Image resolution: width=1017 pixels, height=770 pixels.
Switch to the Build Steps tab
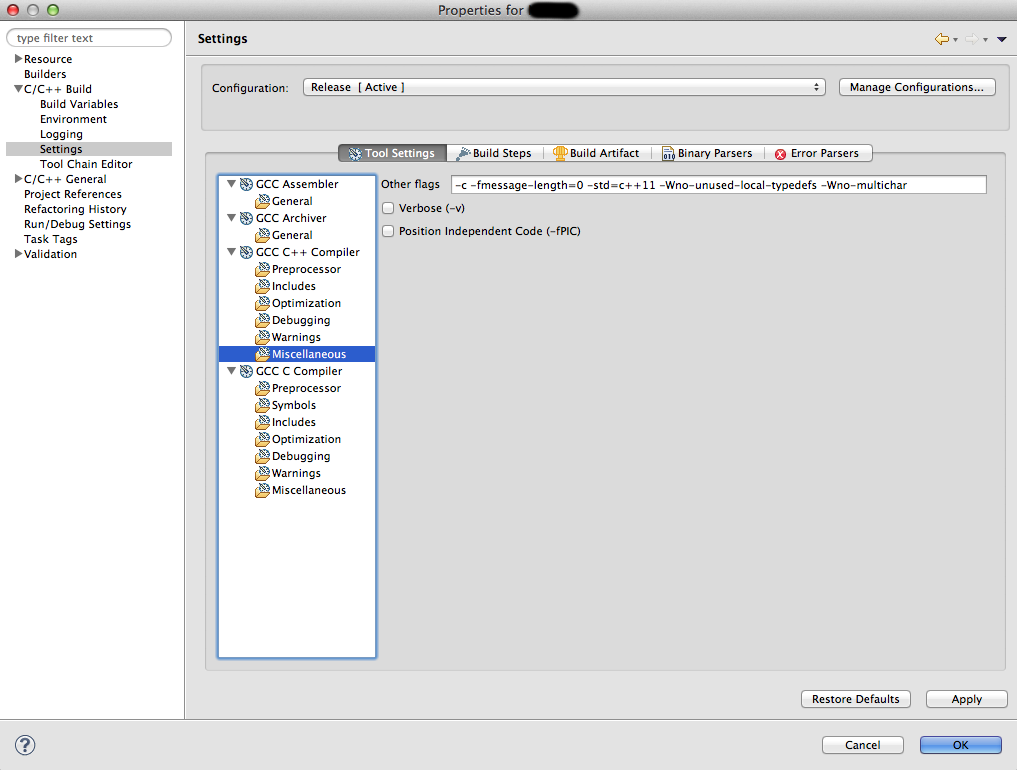point(494,153)
